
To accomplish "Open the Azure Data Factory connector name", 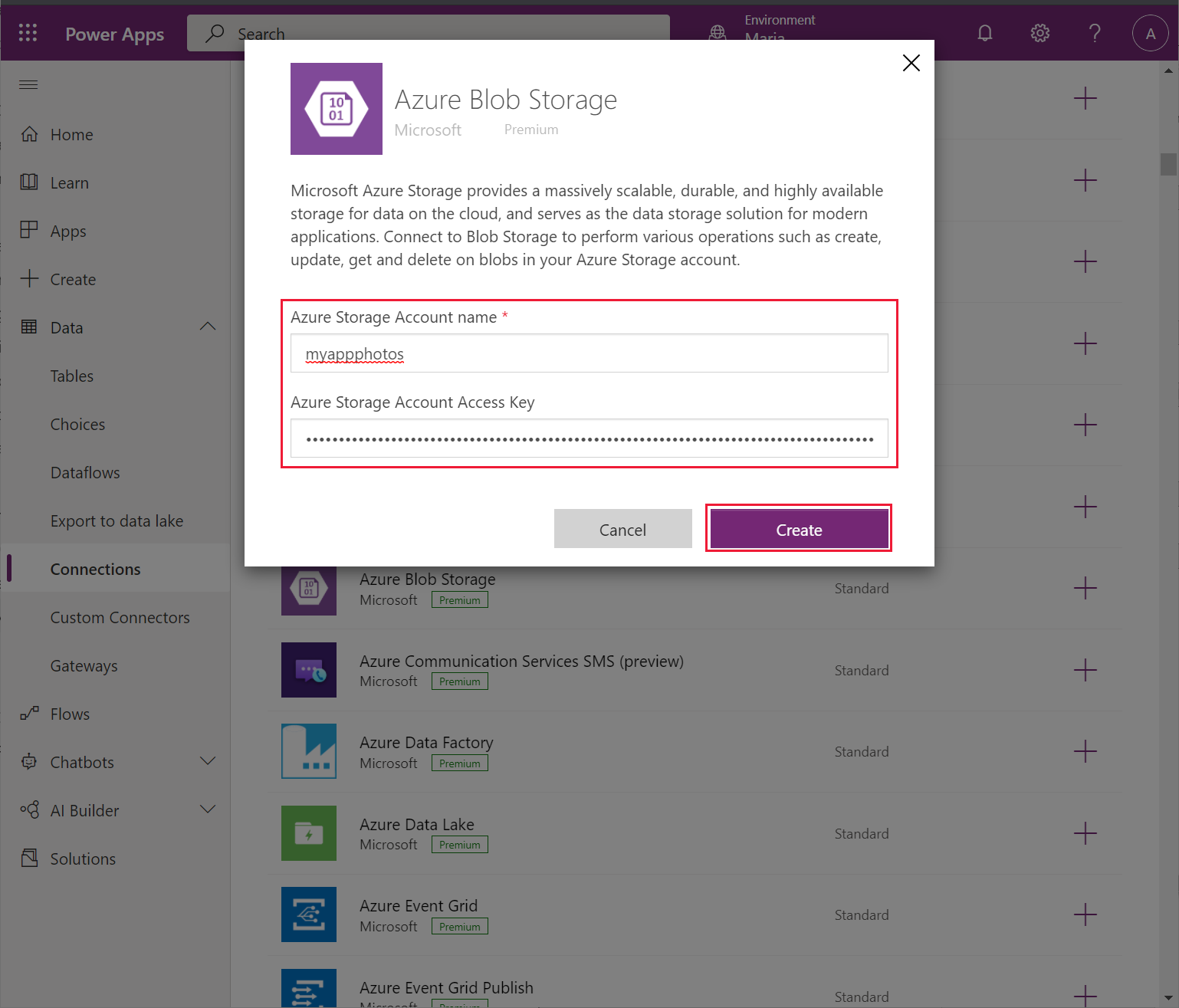I will click(x=426, y=743).
